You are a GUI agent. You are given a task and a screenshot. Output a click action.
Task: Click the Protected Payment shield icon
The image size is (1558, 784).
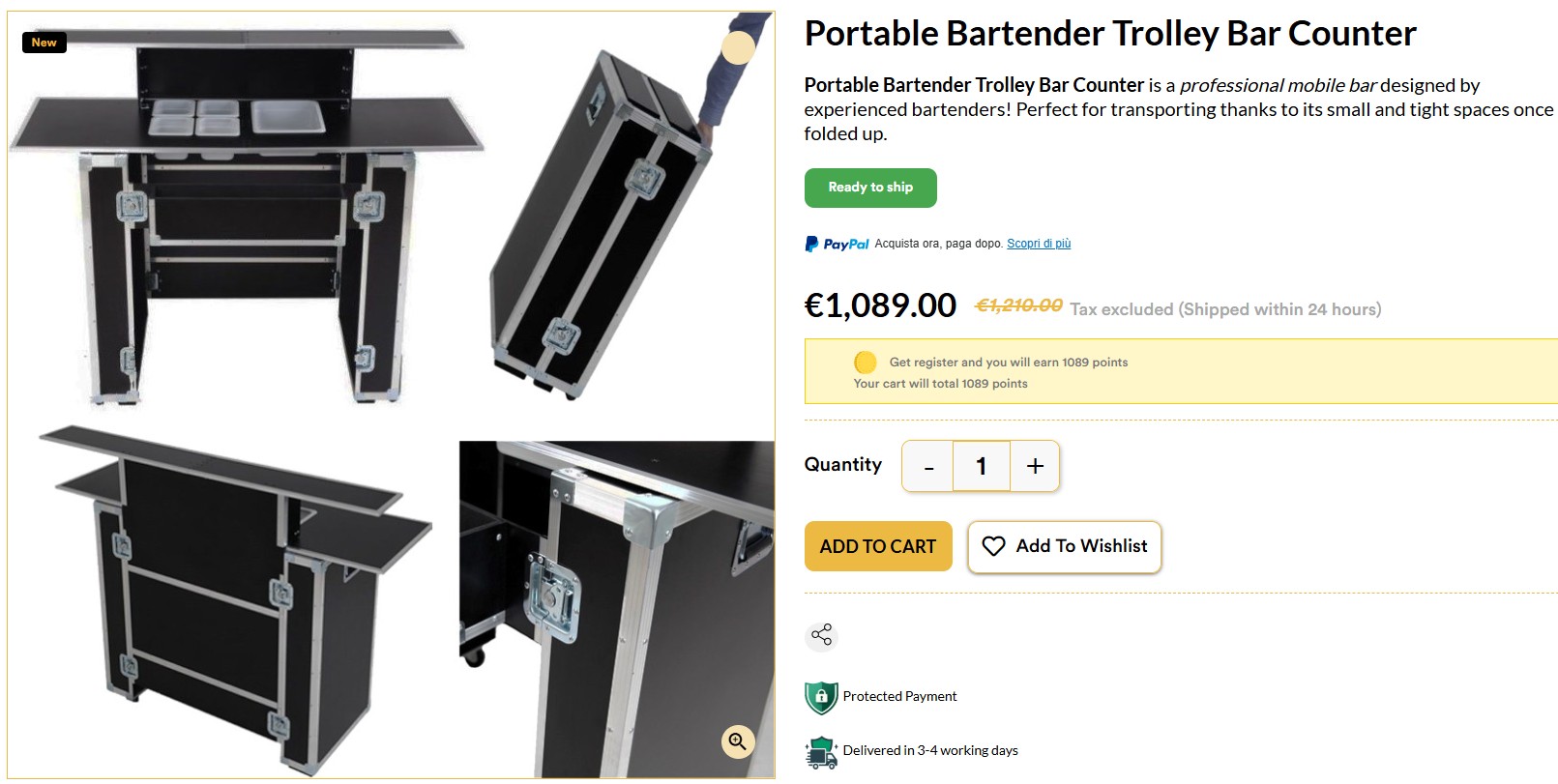[821, 697]
